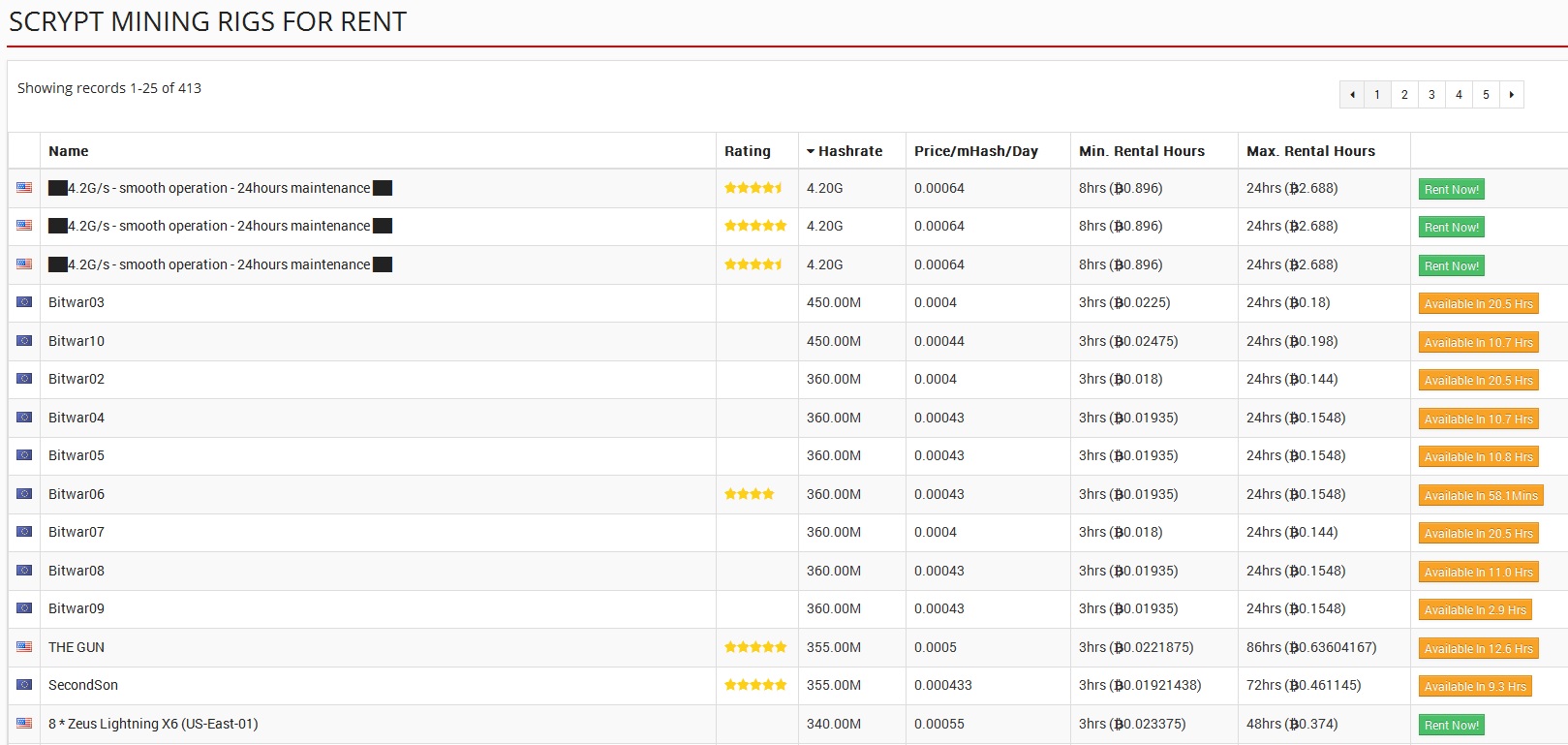
Task: Click price 0.000433 in SecondSon row
Action: [x=943, y=685]
